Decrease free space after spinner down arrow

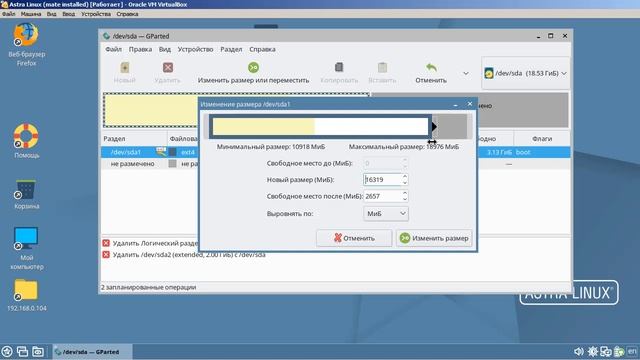tap(404, 199)
